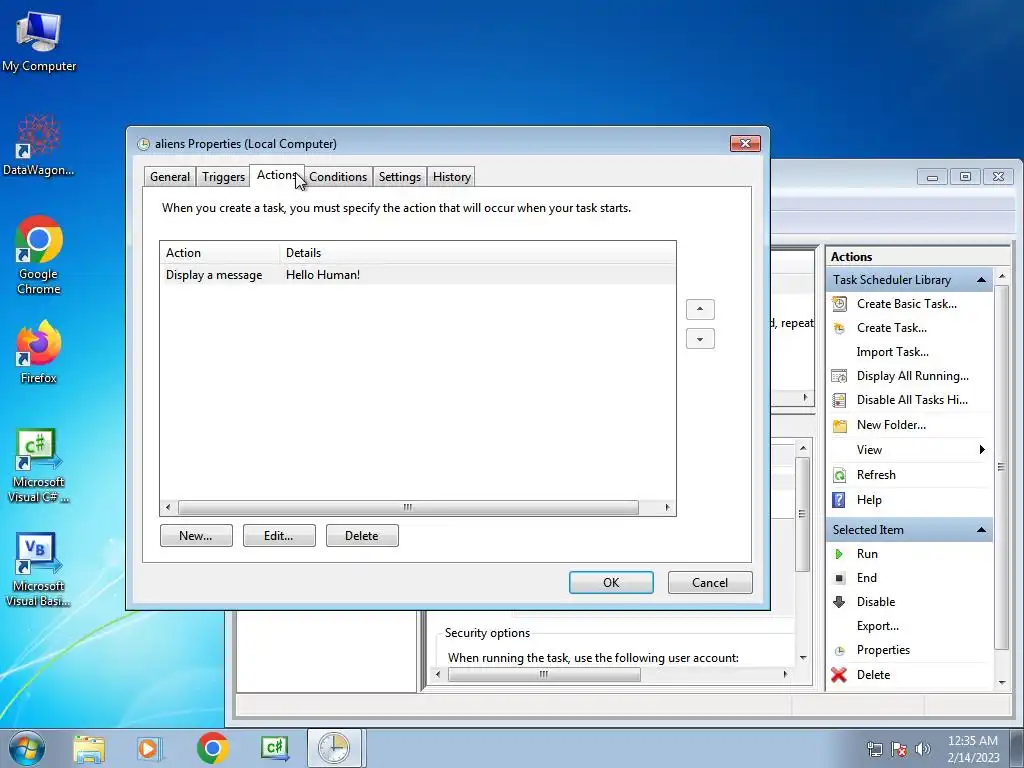Viewport: 1024px width, 768px height.
Task: Open the History tab
Action: 451,177
